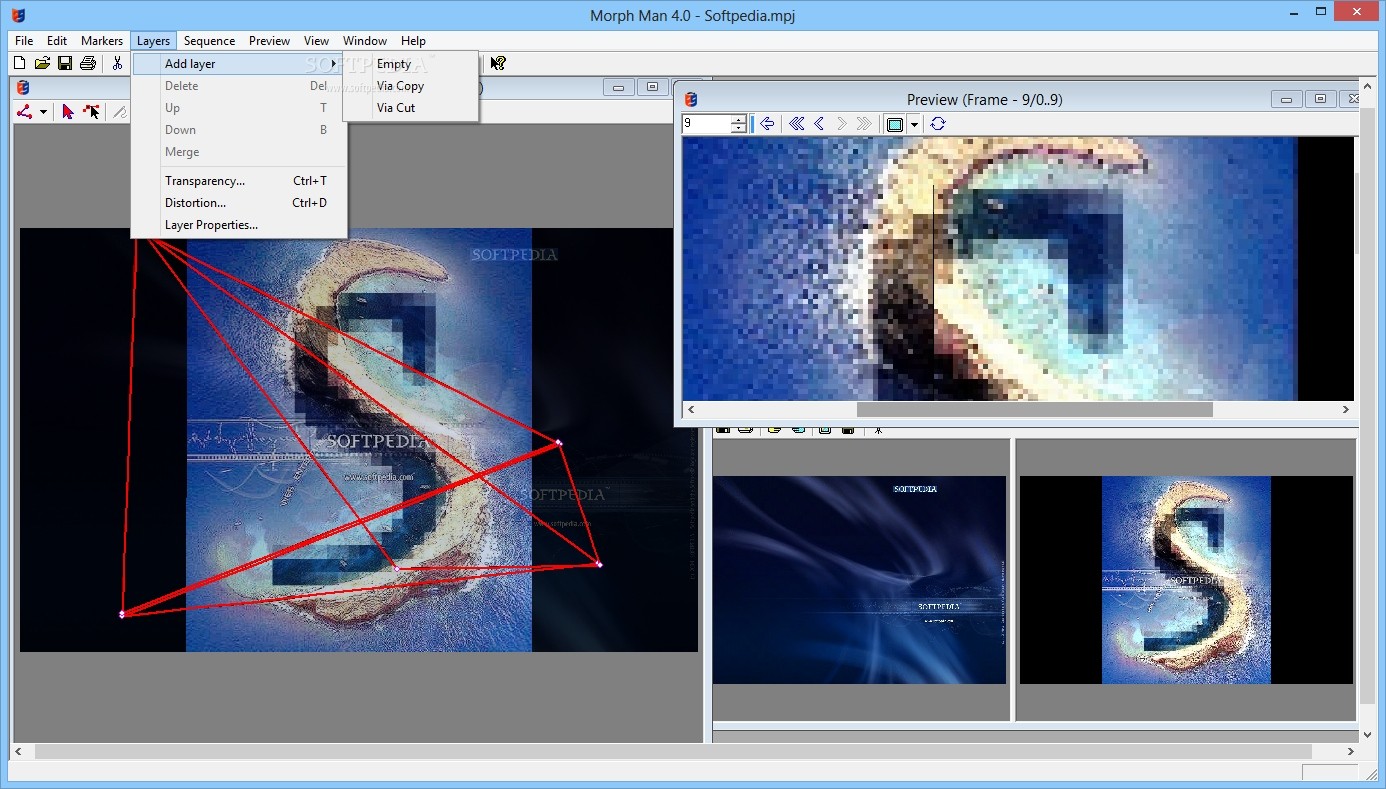
Task: Click the marker point near the S bottom
Action: pyautogui.click(x=395, y=568)
